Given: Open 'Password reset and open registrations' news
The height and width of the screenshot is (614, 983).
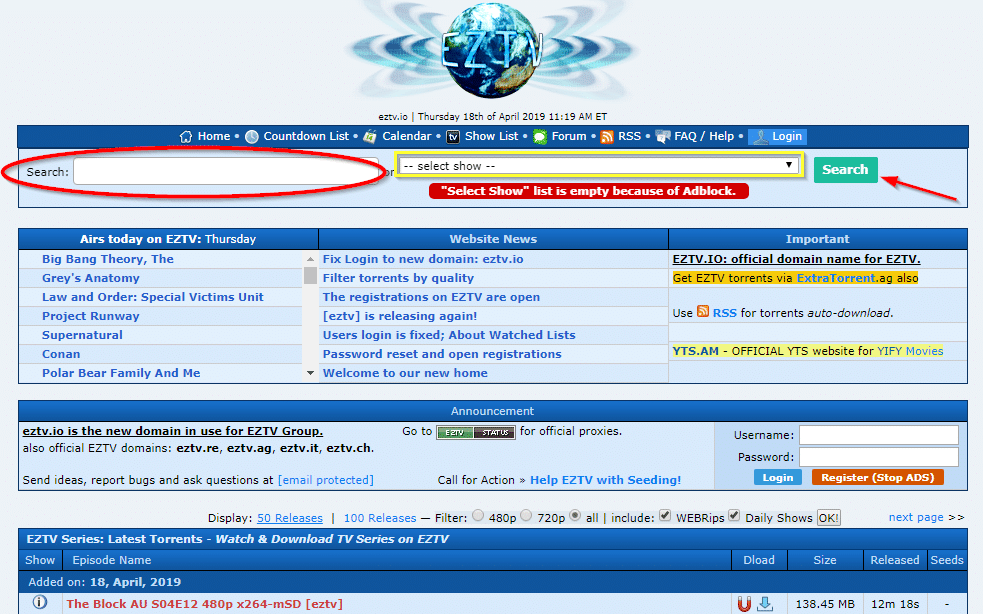Looking at the screenshot, I should click(442, 354).
